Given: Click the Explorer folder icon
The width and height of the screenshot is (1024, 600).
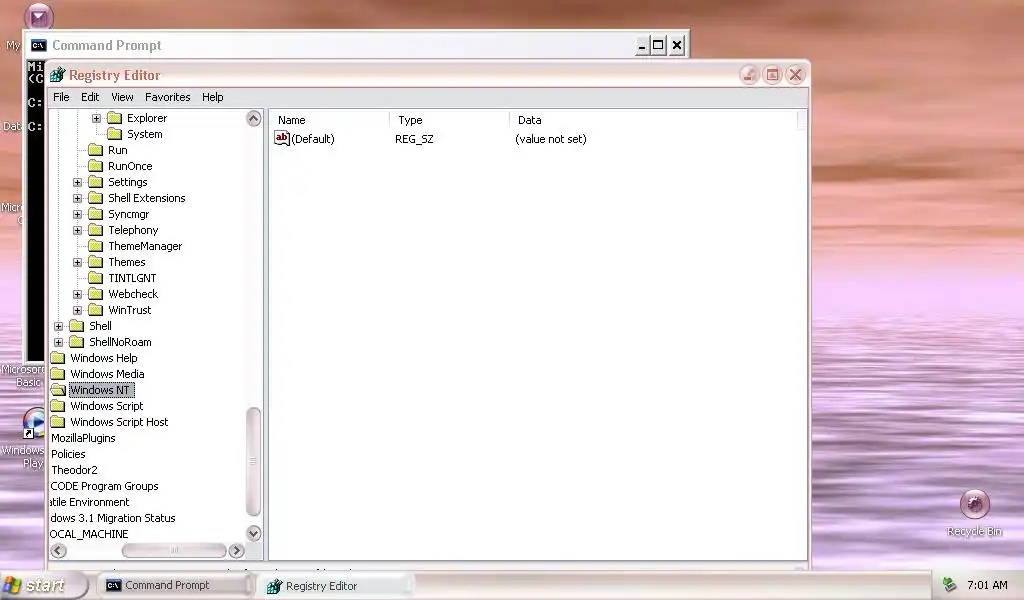Looking at the screenshot, I should (x=115, y=118).
